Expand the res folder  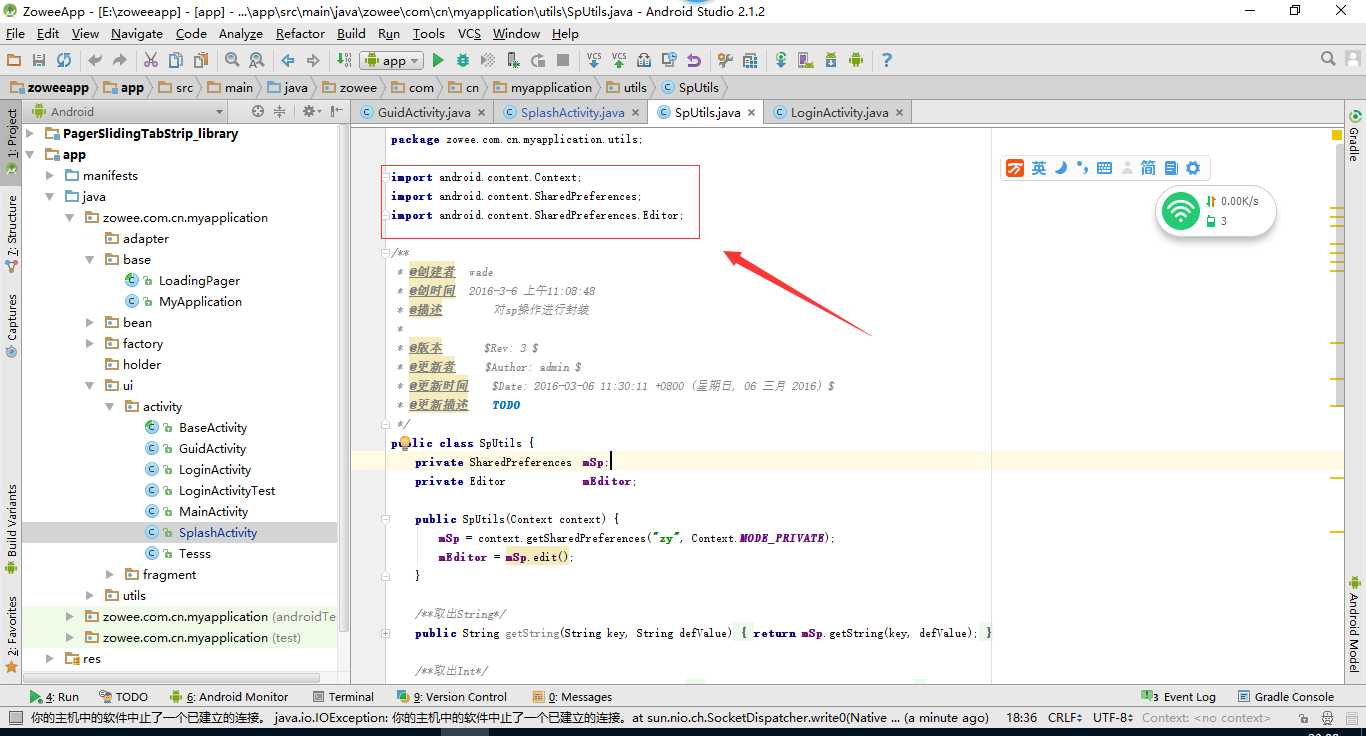[x=50, y=658]
